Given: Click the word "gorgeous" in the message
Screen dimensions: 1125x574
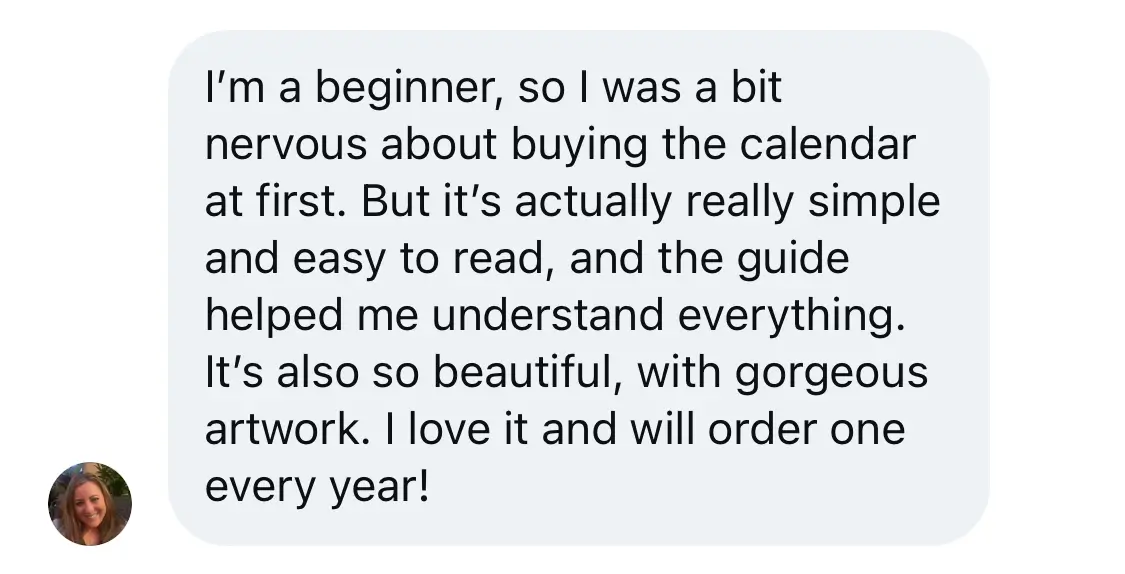Looking at the screenshot, I should [x=831, y=374].
